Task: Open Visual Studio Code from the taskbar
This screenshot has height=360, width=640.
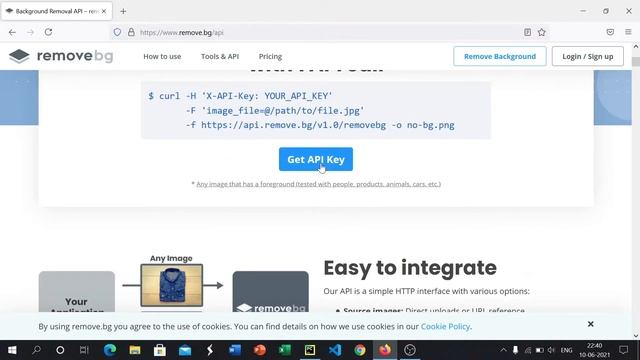Action: coord(335,350)
